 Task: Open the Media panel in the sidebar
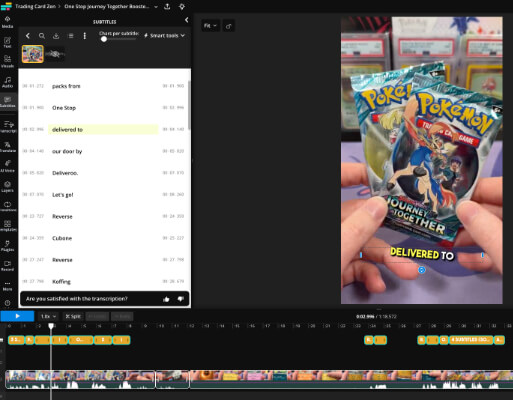7,22
